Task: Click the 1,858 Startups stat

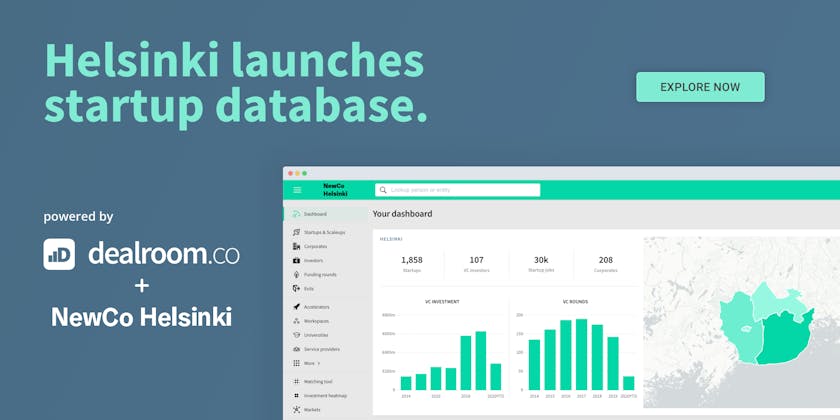Action: [411, 264]
